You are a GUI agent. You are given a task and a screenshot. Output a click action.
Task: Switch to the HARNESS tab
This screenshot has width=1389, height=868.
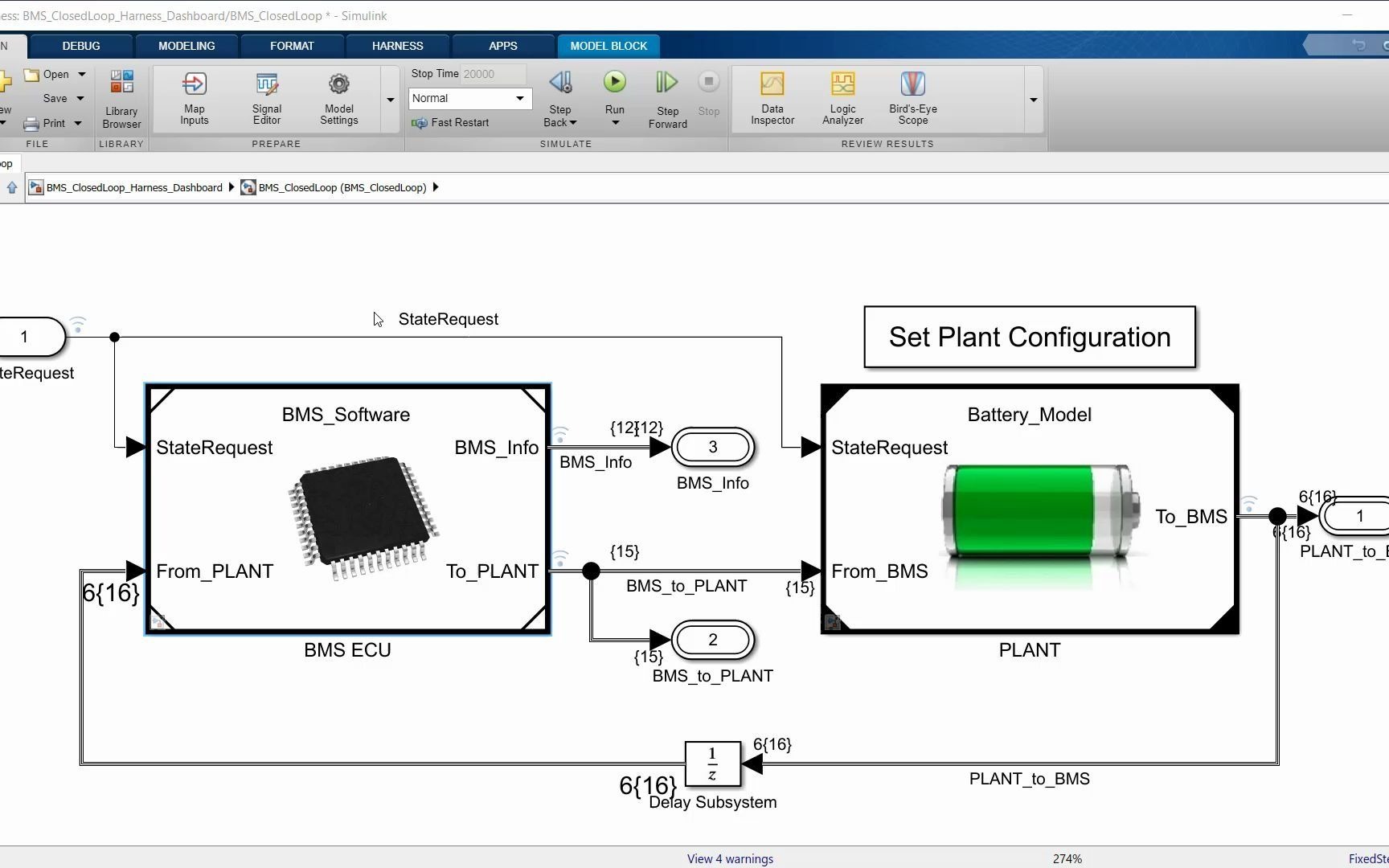point(396,46)
